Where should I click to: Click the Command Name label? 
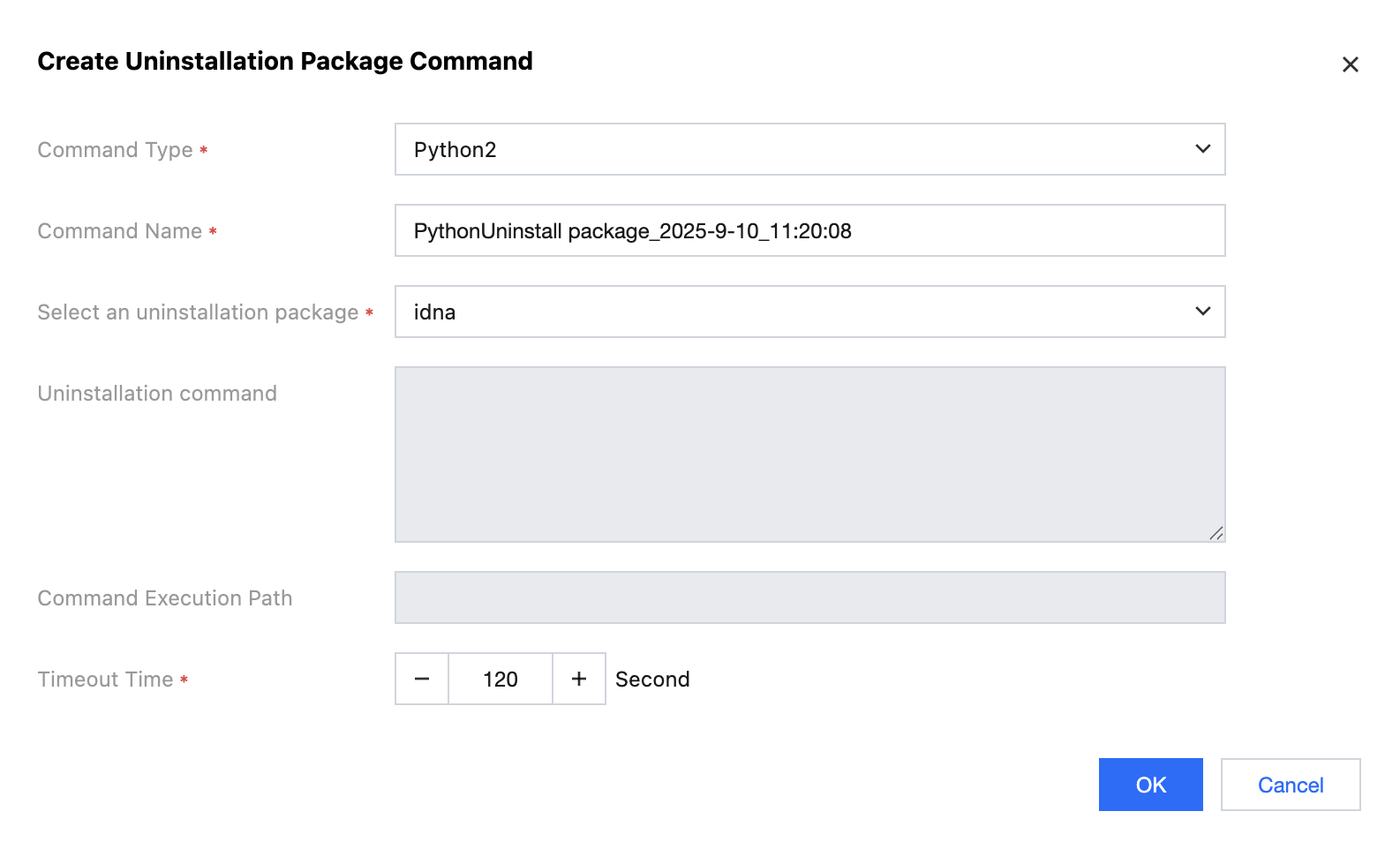tap(120, 231)
